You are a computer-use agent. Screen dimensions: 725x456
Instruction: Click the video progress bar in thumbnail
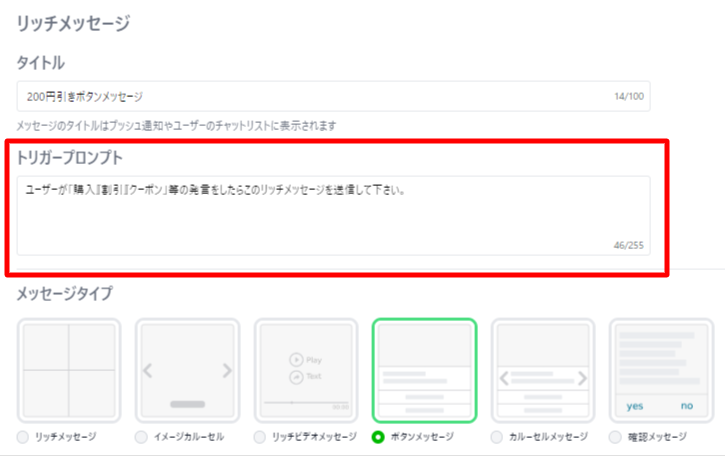[x=300, y=402]
